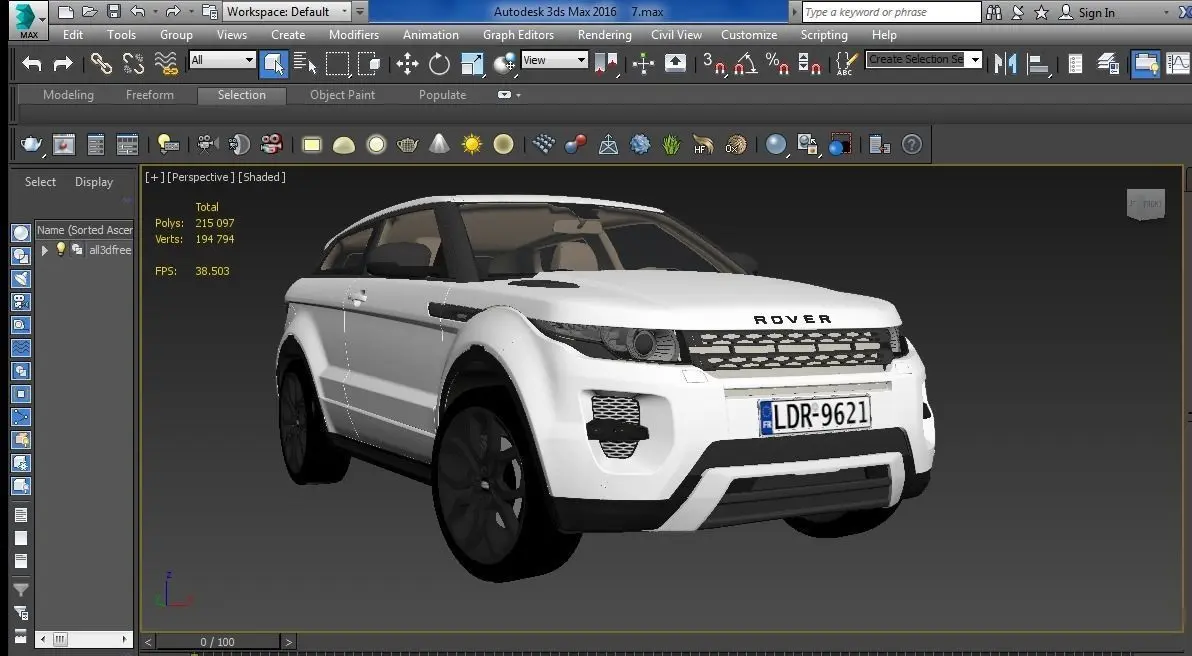
Task: Click the Select and Manipulate icon
Action: point(643,64)
